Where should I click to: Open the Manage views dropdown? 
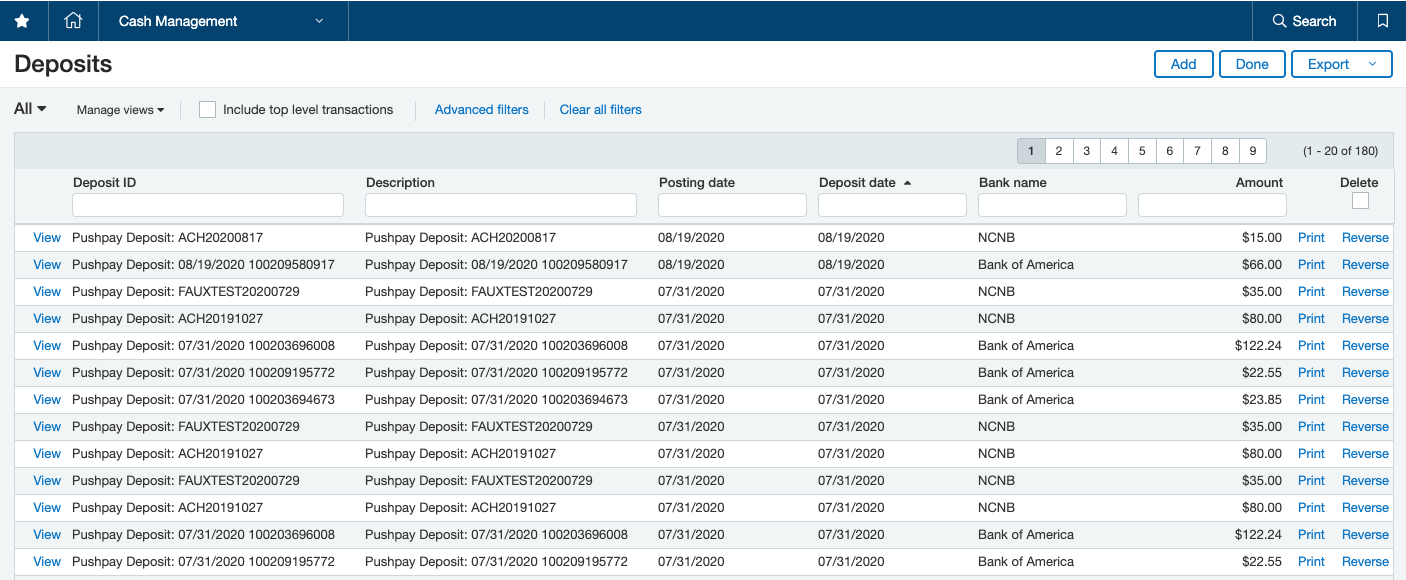(119, 110)
